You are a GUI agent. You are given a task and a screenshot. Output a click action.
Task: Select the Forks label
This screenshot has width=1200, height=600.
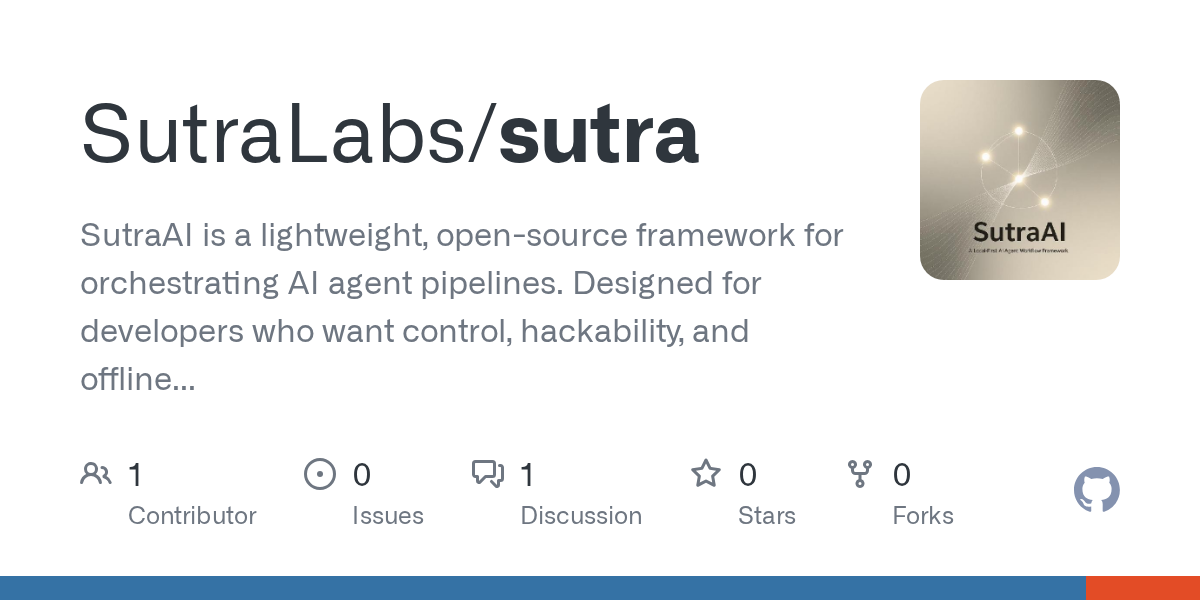[x=923, y=516]
